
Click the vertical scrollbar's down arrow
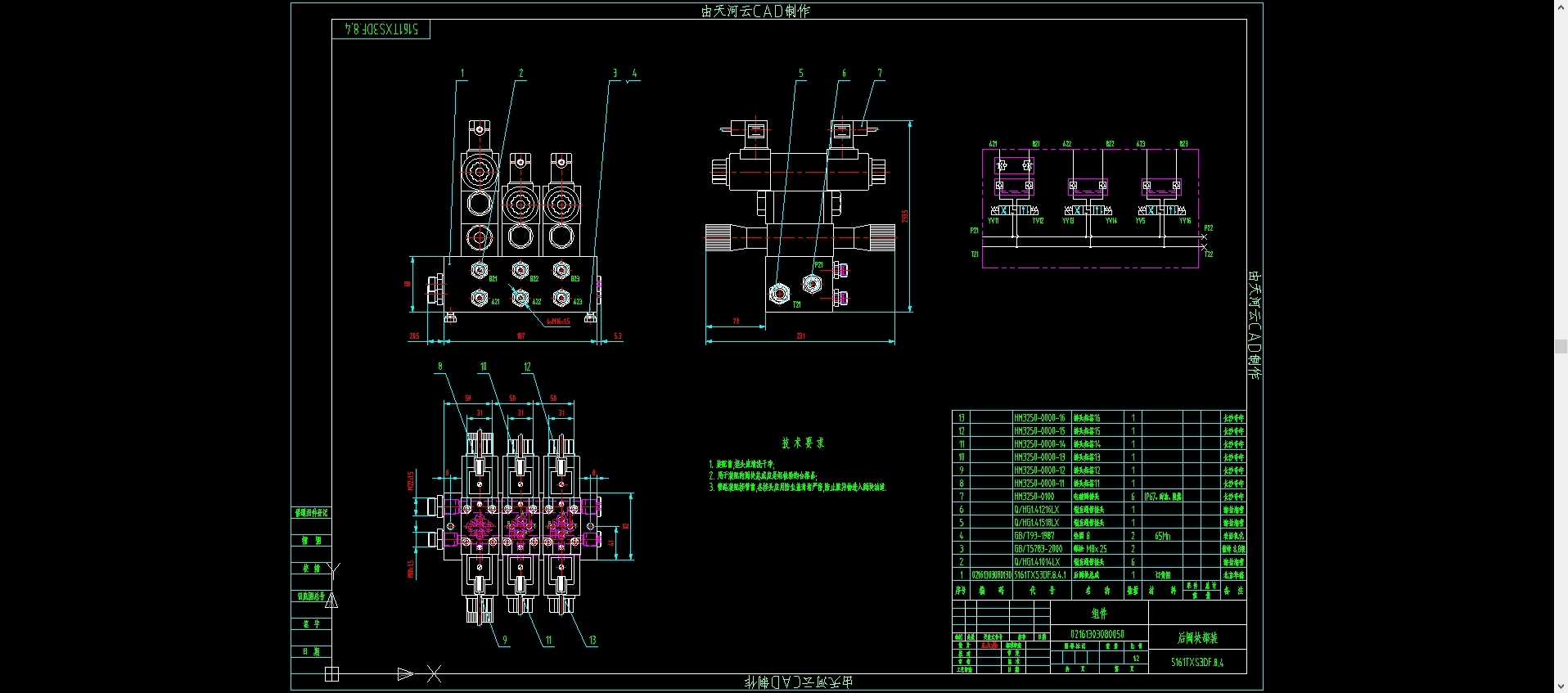pyautogui.click(x=1561, y=686)
